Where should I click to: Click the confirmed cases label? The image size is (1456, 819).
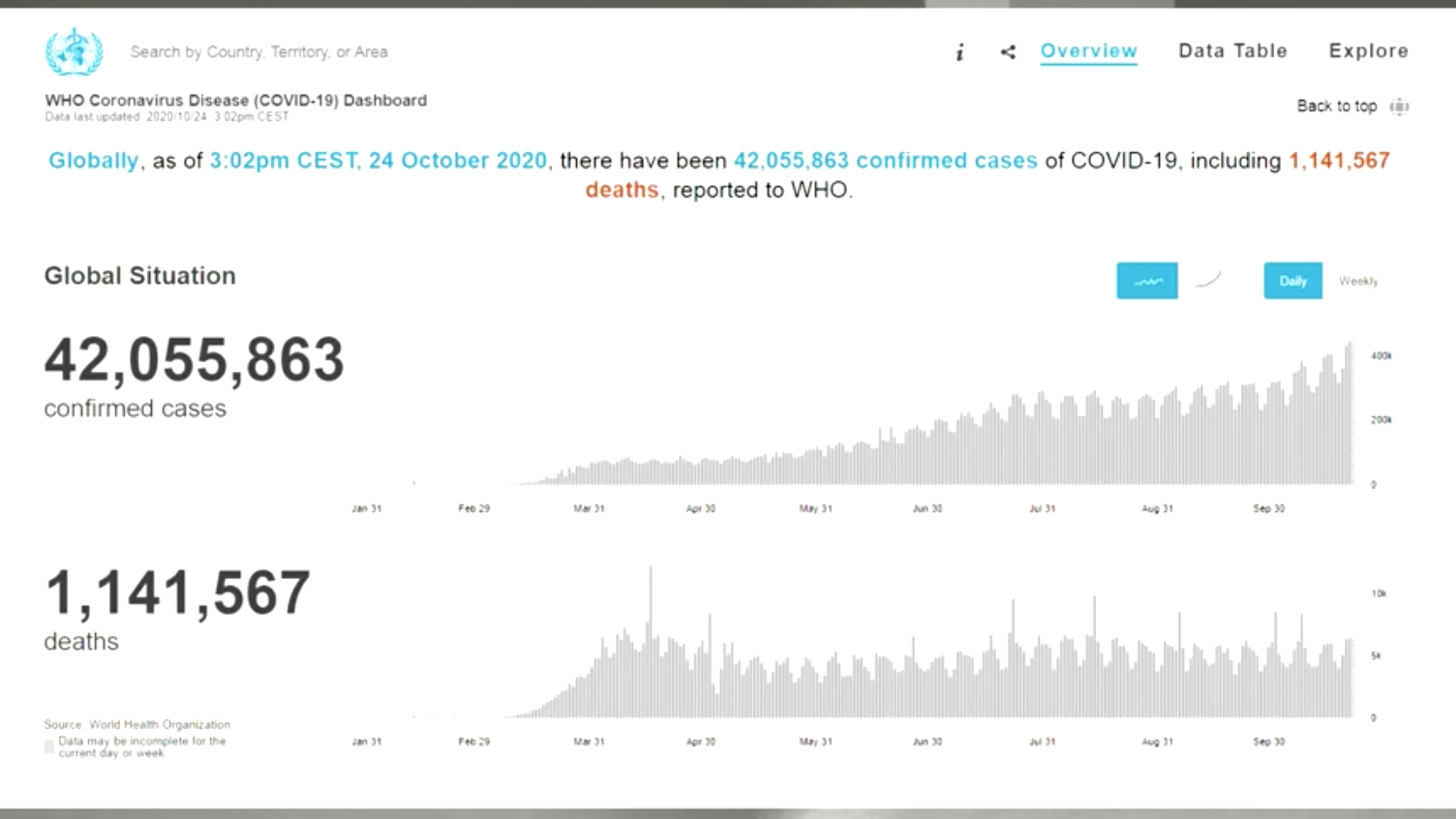pyautogui.click(x=135, y=409)
